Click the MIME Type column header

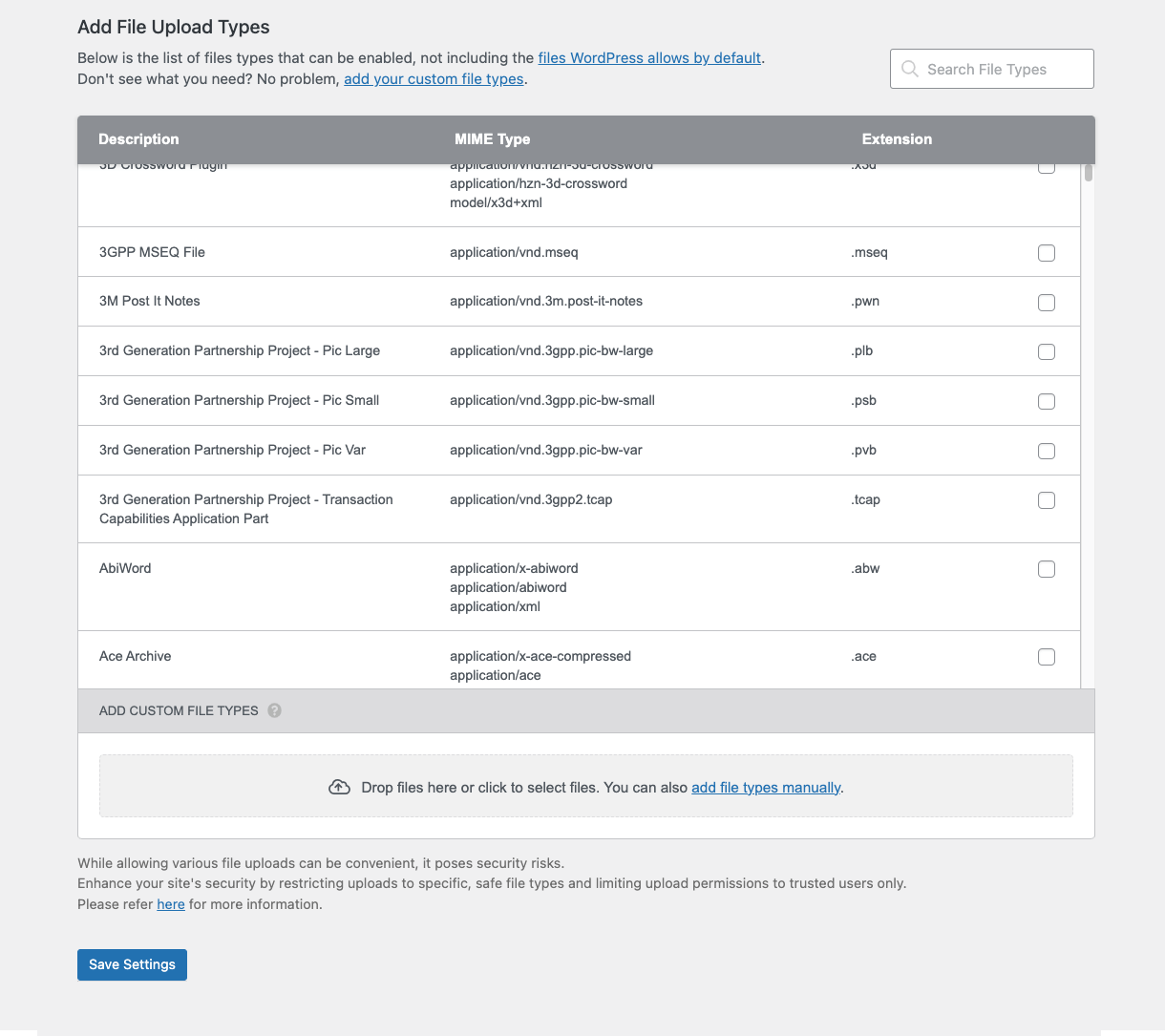click(492, 139)
